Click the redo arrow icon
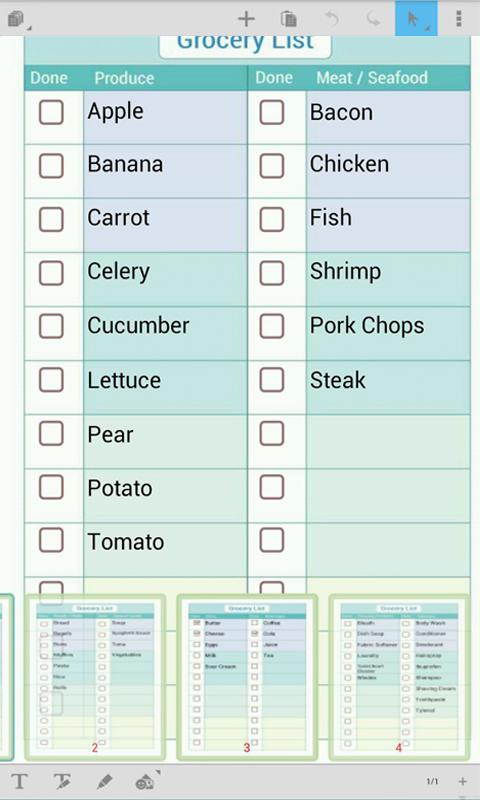The width and height of the screenshot is (480, 800). point(373,19)
